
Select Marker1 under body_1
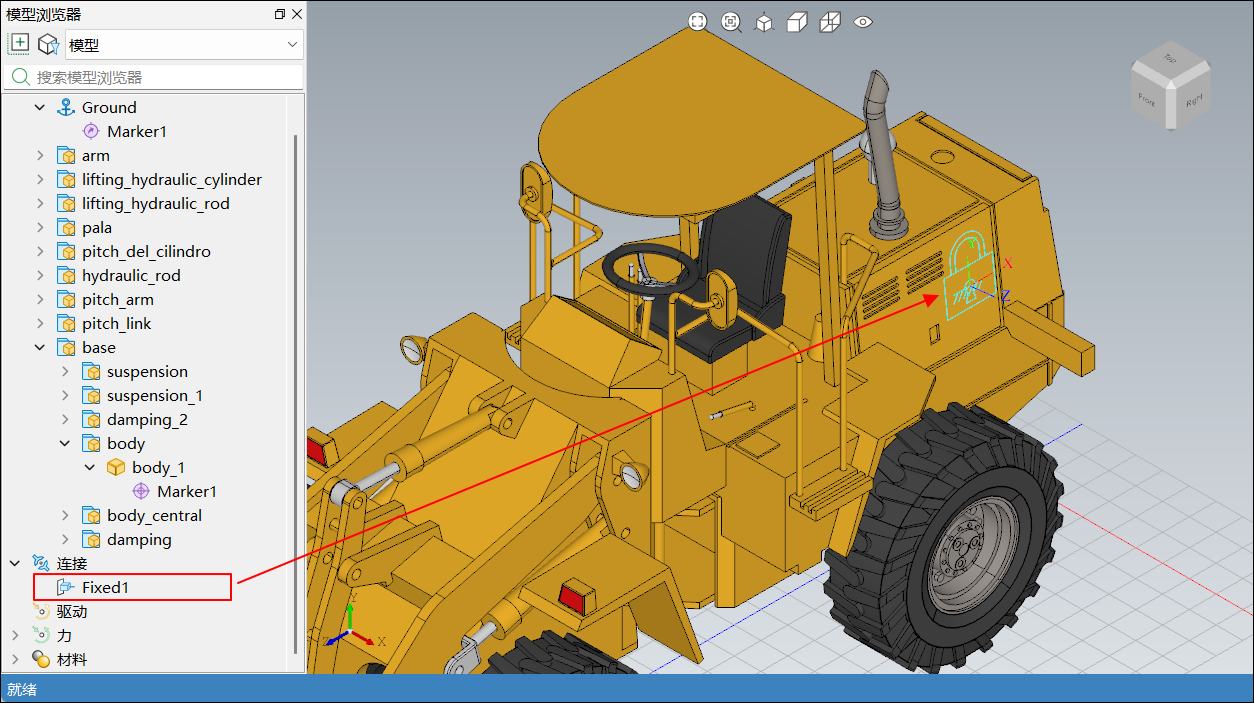[x=186, y=492]
